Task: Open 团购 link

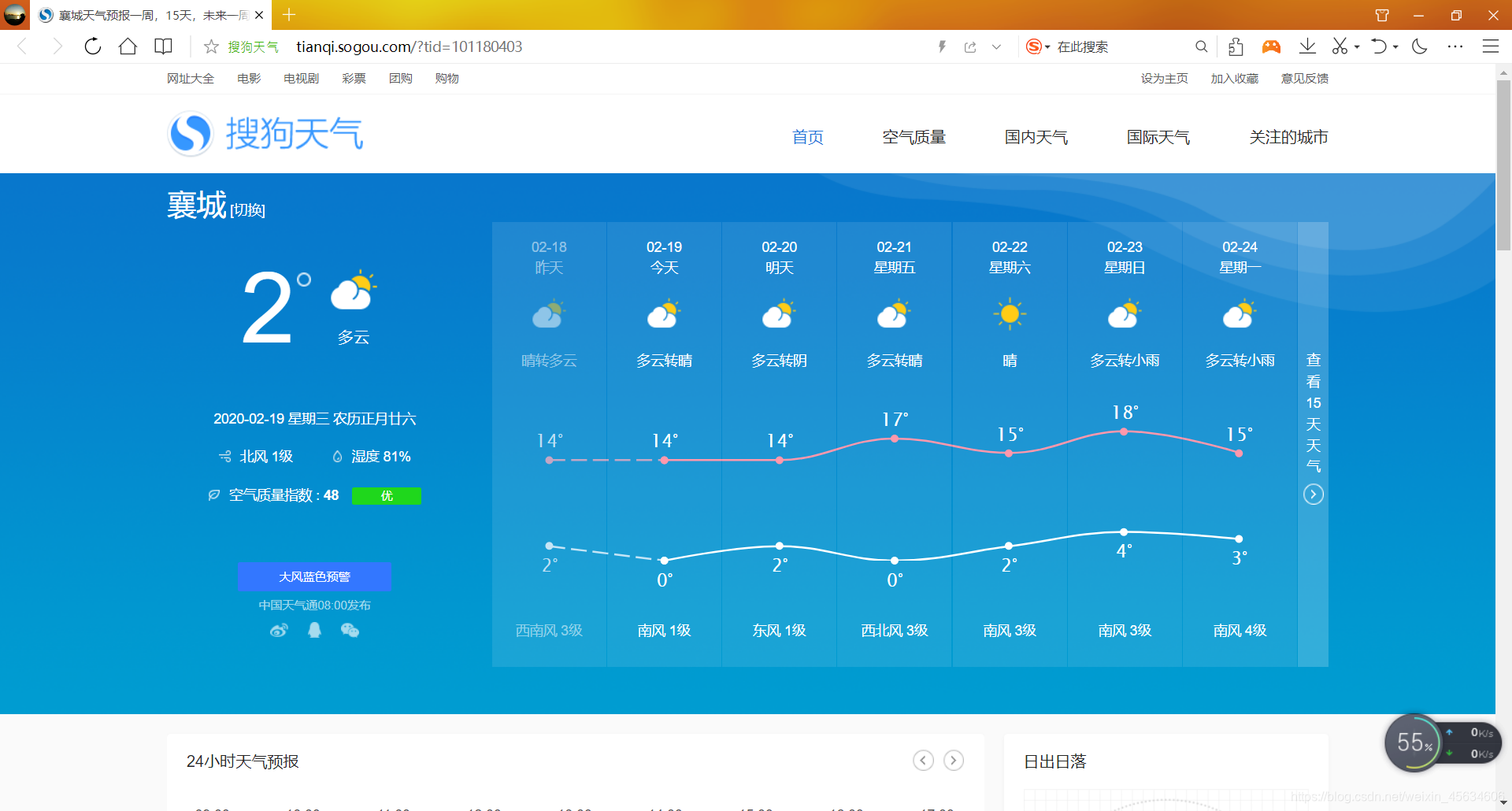Action: [x=400, y=78]
